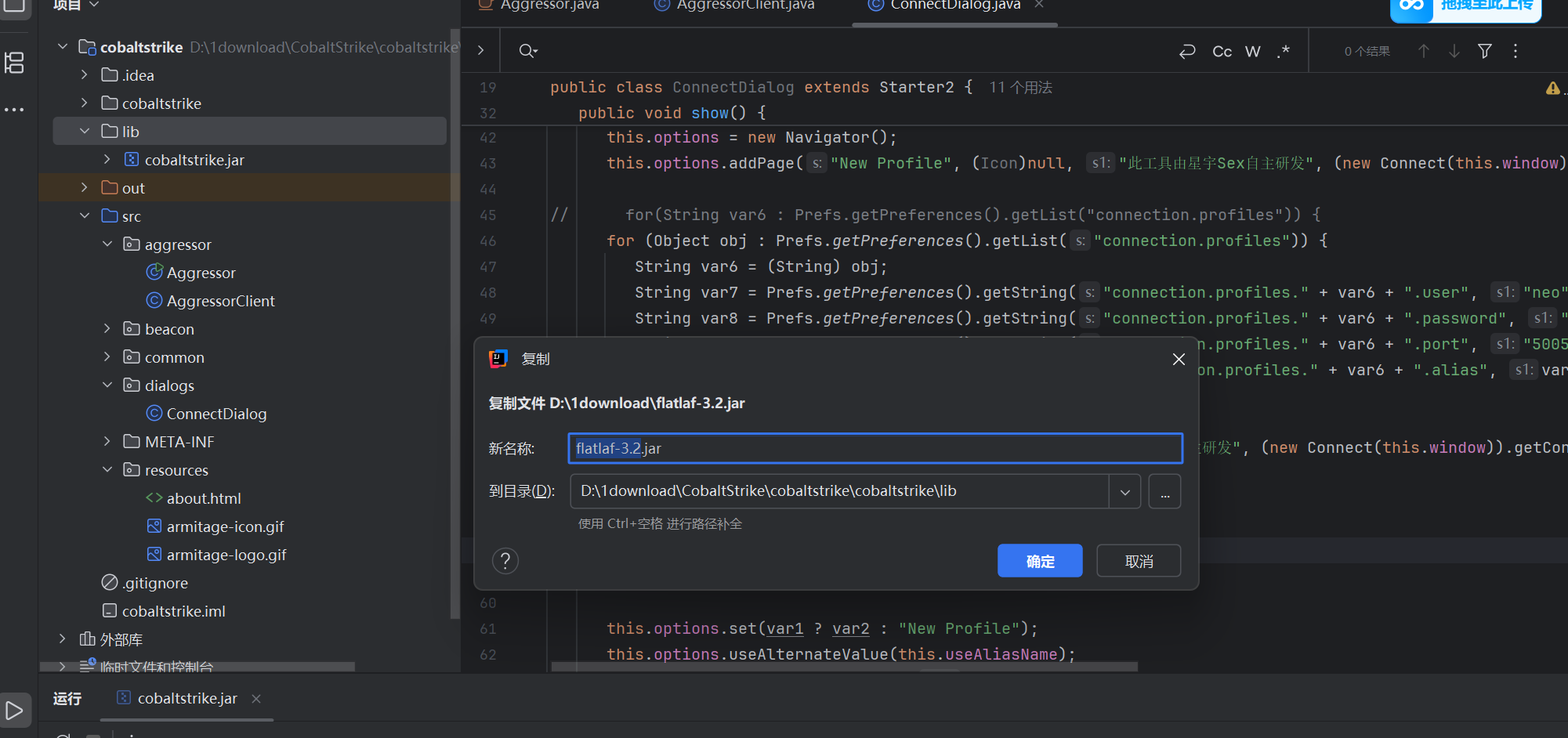Select cobaltstrike.iml file
Screen dimensions: 1568x738
tap(173, 611)
